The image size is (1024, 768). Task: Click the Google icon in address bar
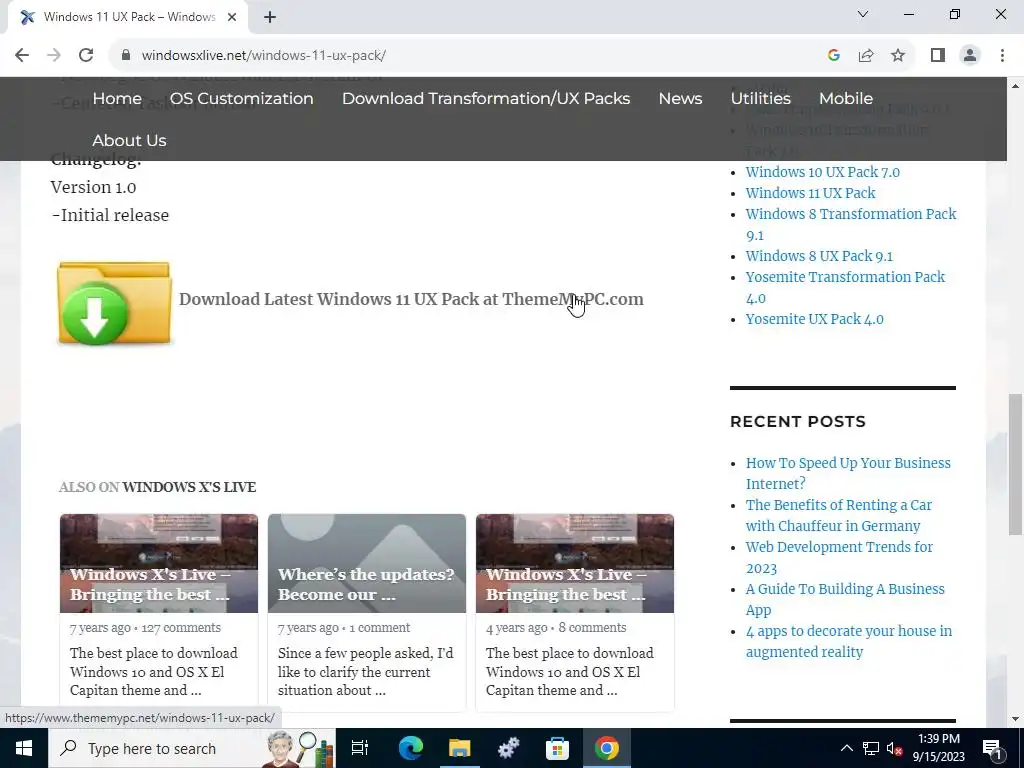833,56
